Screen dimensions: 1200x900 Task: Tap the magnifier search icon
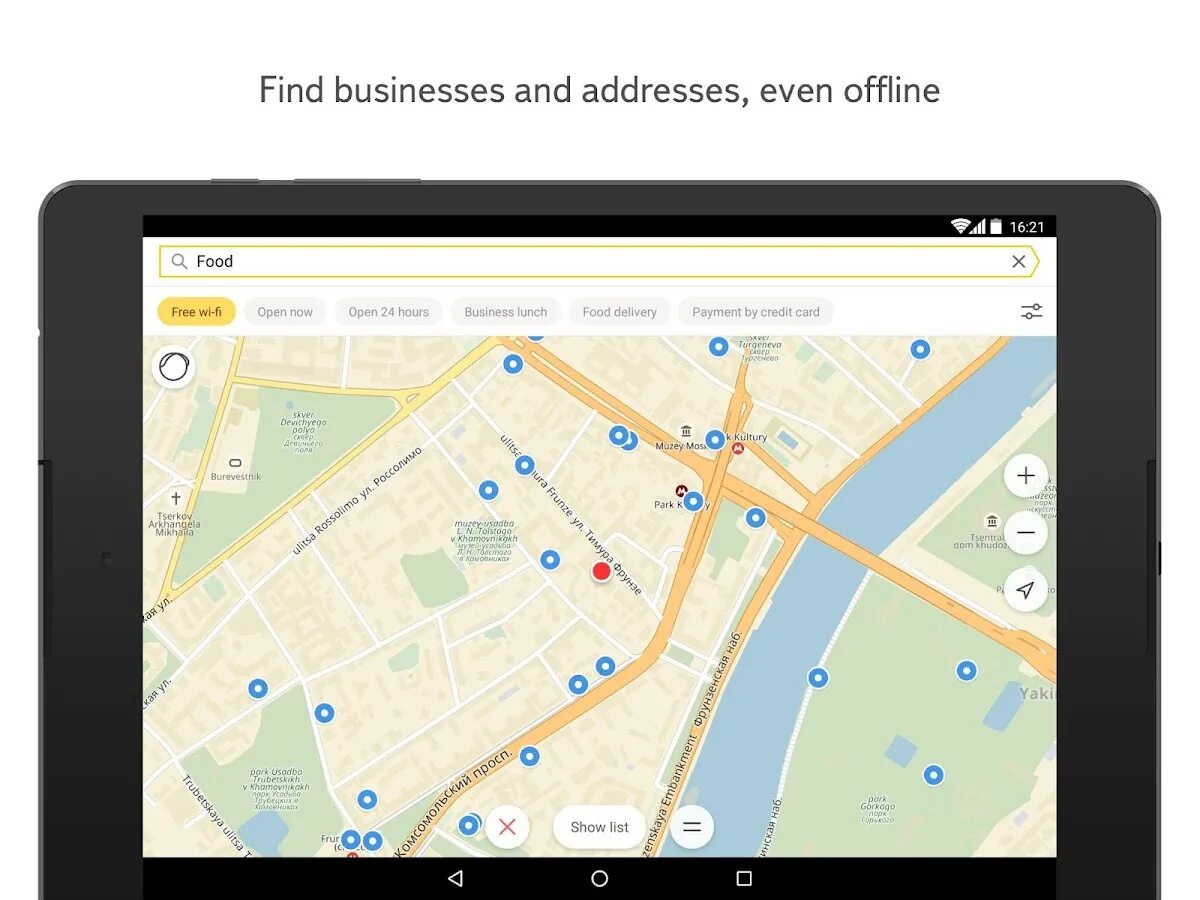point(179,262)
